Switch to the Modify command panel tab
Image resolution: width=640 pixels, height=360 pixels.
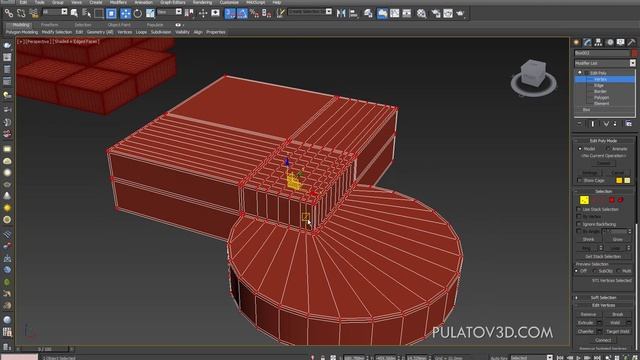pos(587,42)
